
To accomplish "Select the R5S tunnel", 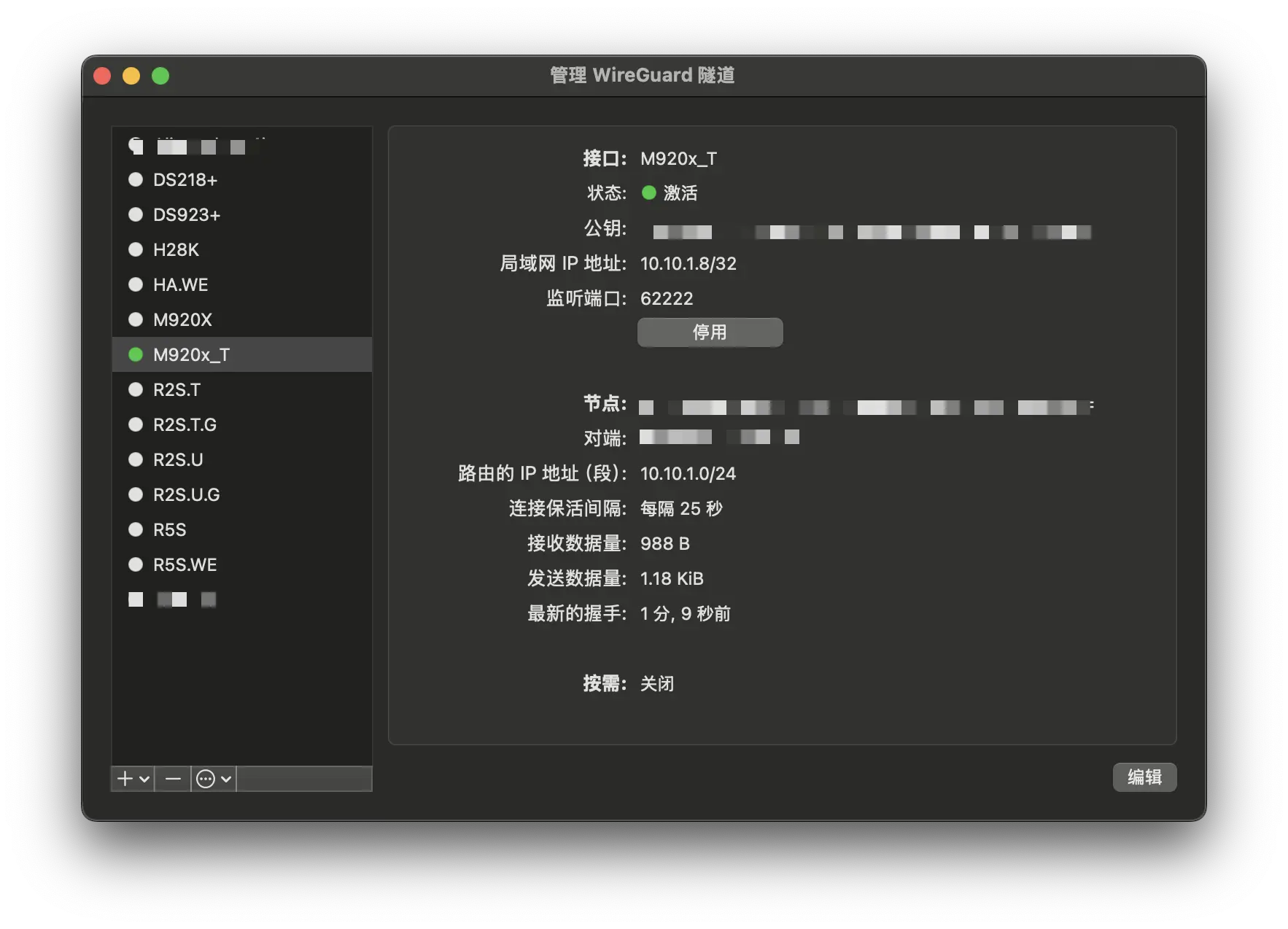I will (x=169, y=529).
